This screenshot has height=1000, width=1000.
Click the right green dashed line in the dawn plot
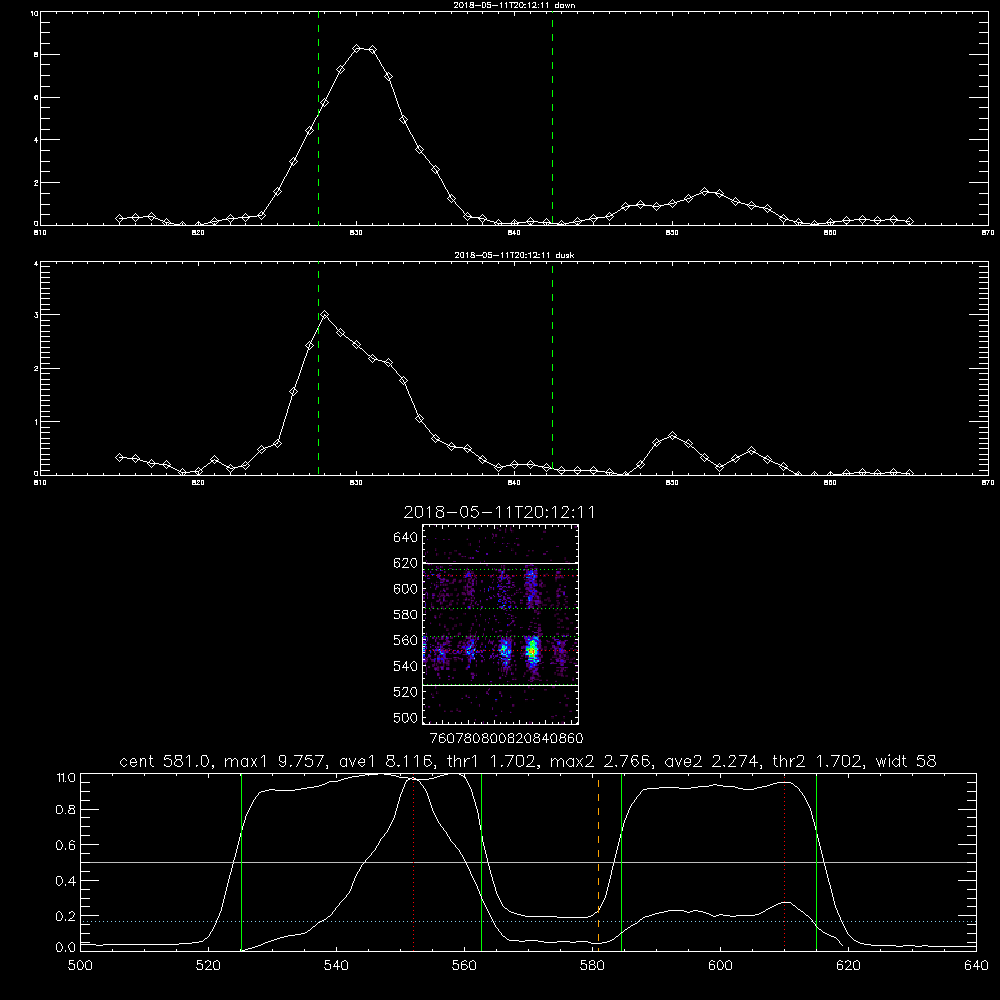pyautogui.click(x=552, y=118)
